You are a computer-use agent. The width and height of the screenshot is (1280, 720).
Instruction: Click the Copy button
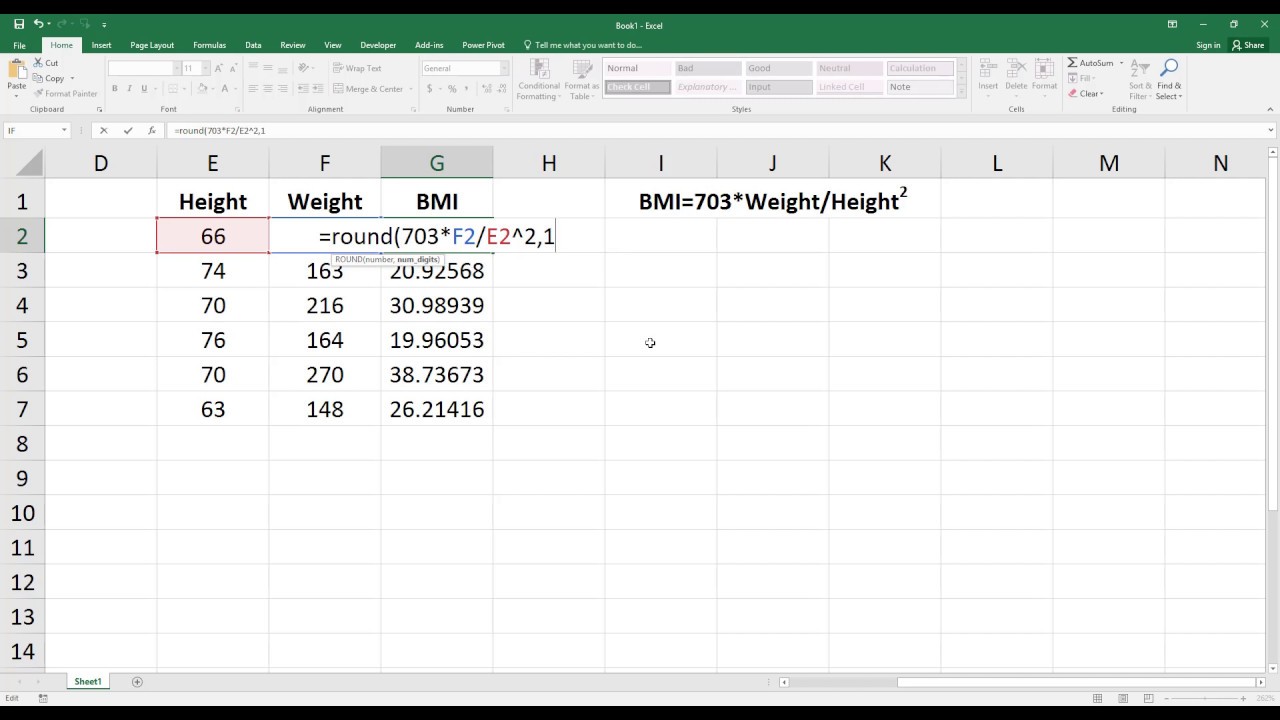(49, 78)
